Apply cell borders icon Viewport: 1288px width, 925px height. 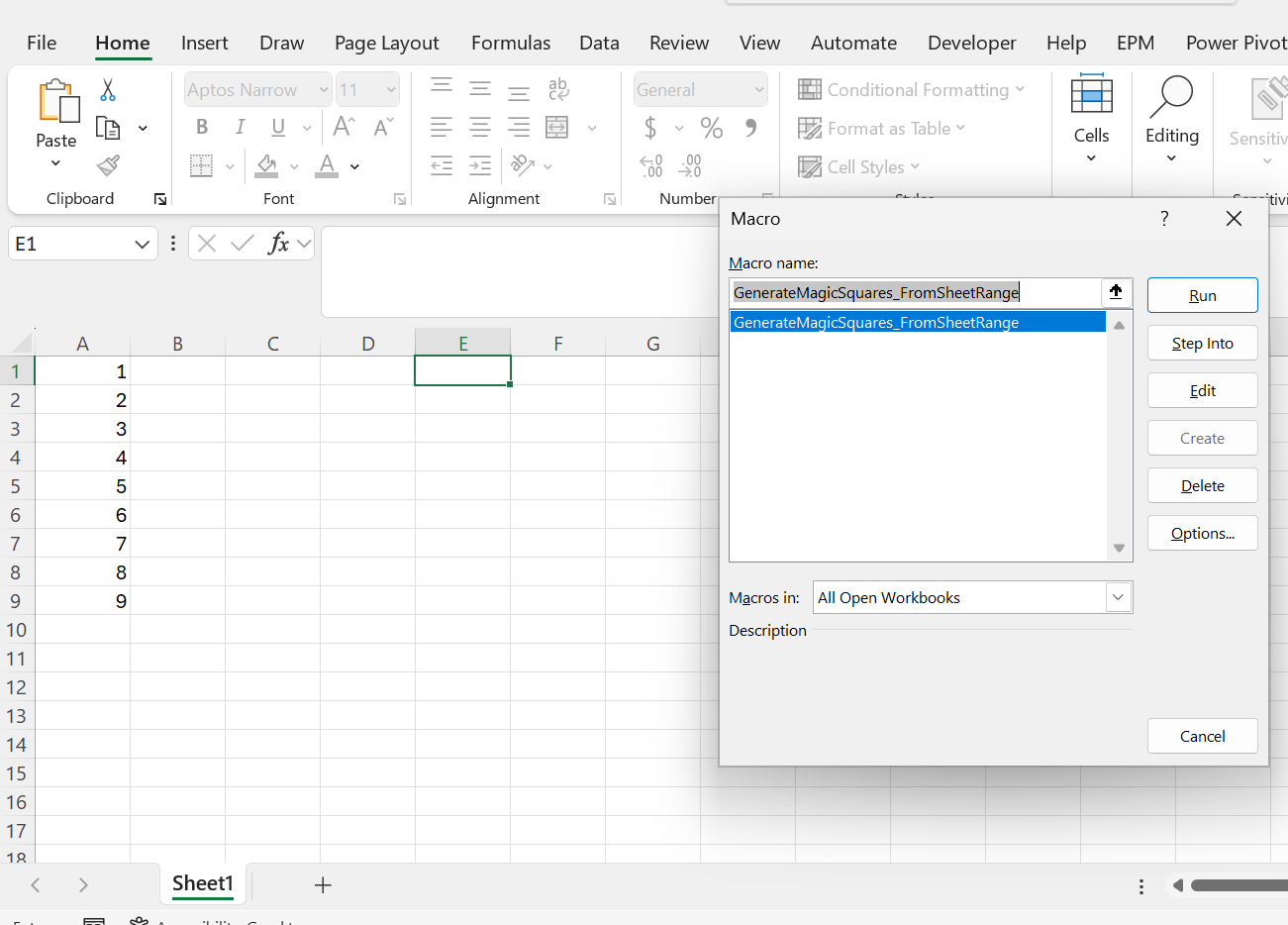click(202, 165)
